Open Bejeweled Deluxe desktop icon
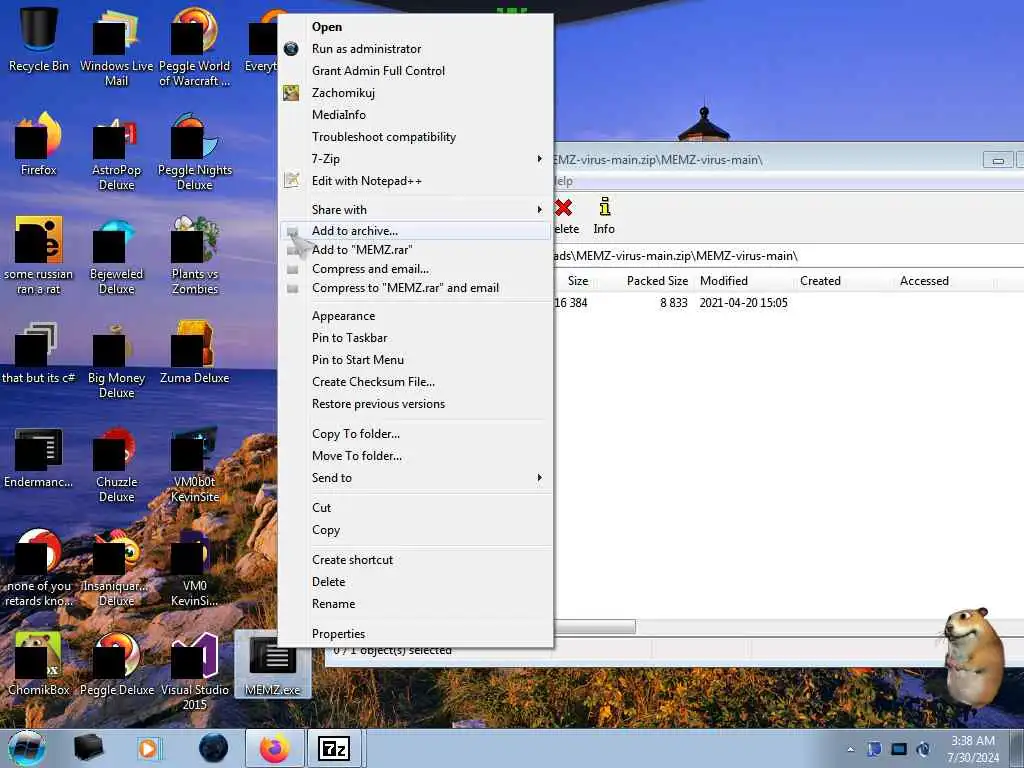This screenshot has width=1024, height=768. tap(116, 255)
